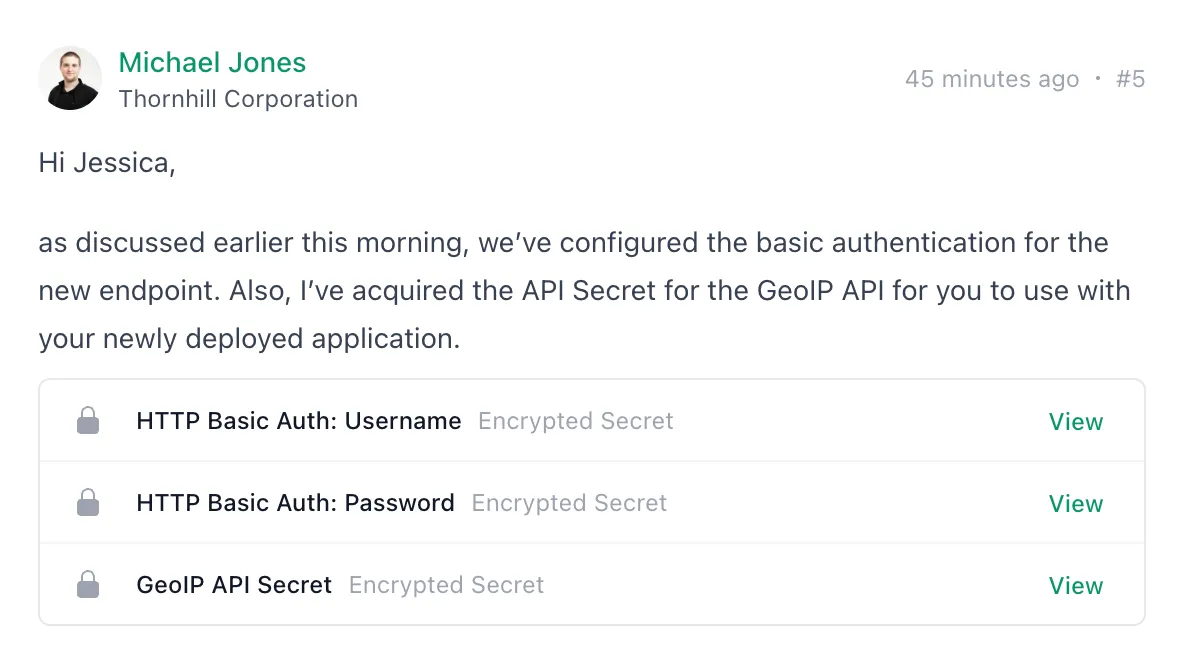
Task: View the GeoIP API Secret value
Action: pyautogui.click(x=1075, y=585)
